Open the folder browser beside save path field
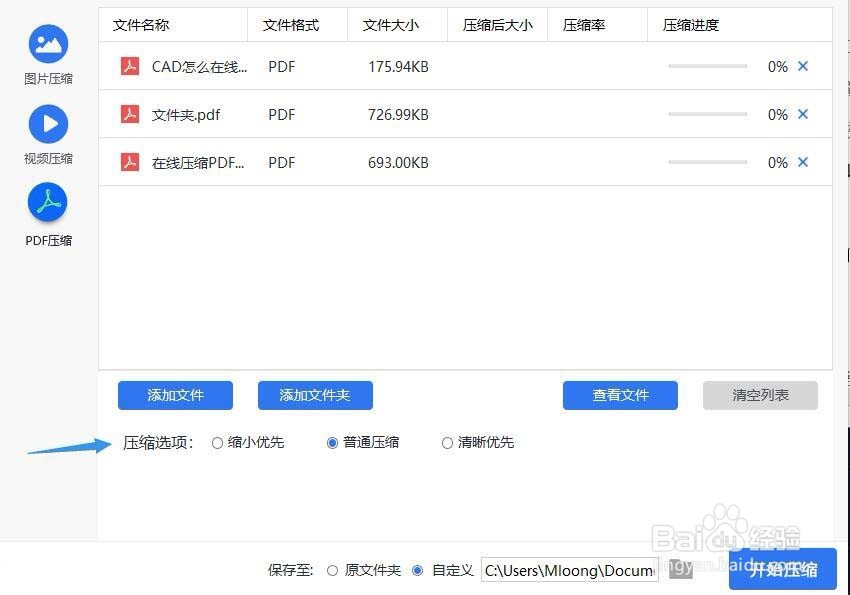Viewport: 850px width, 595px height. 681,570
